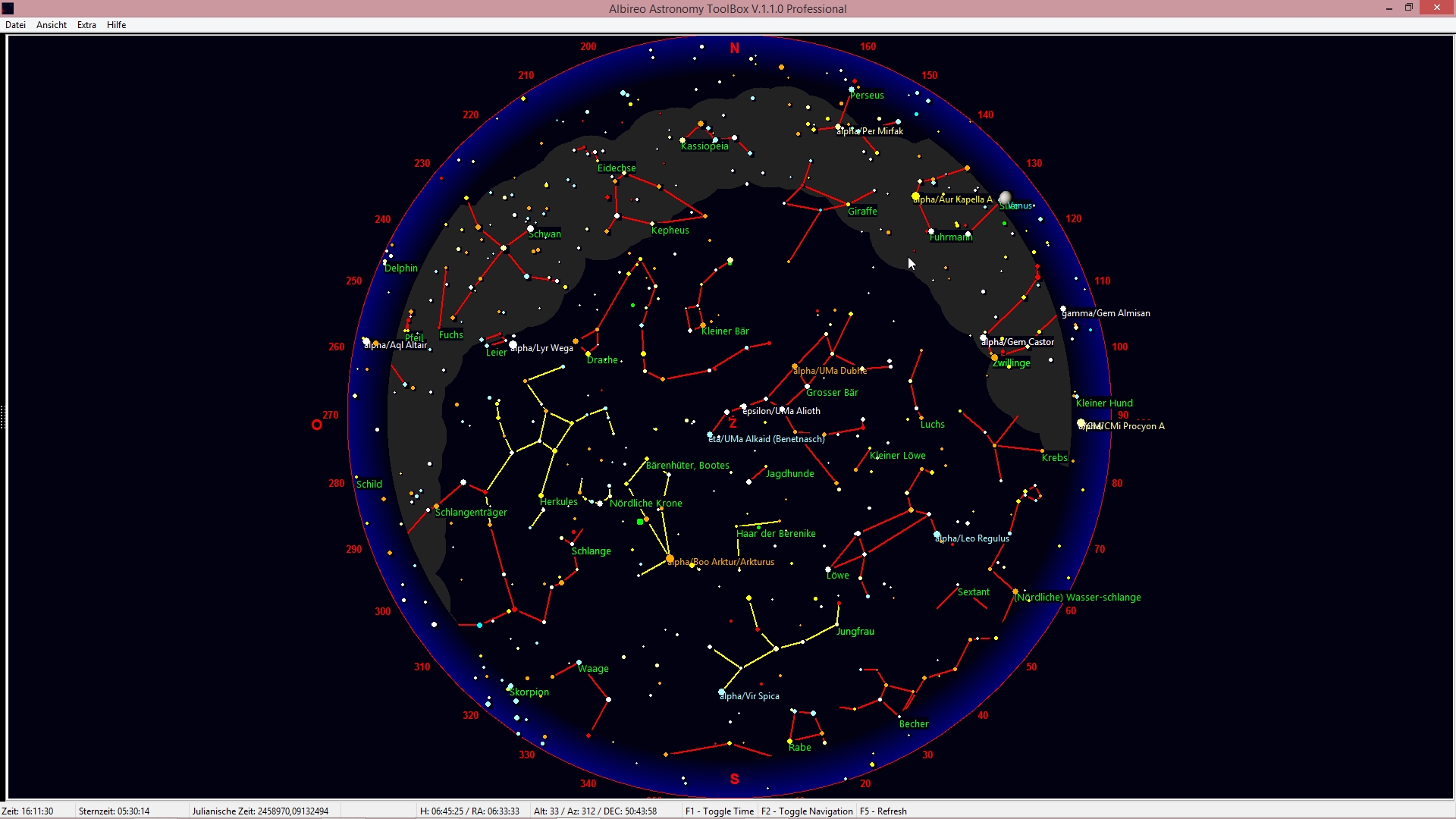Image resolution: width=1456 pixels, height=819 pixels.
Task: Click the red circle marker near 270
Action: pos(317,425)
